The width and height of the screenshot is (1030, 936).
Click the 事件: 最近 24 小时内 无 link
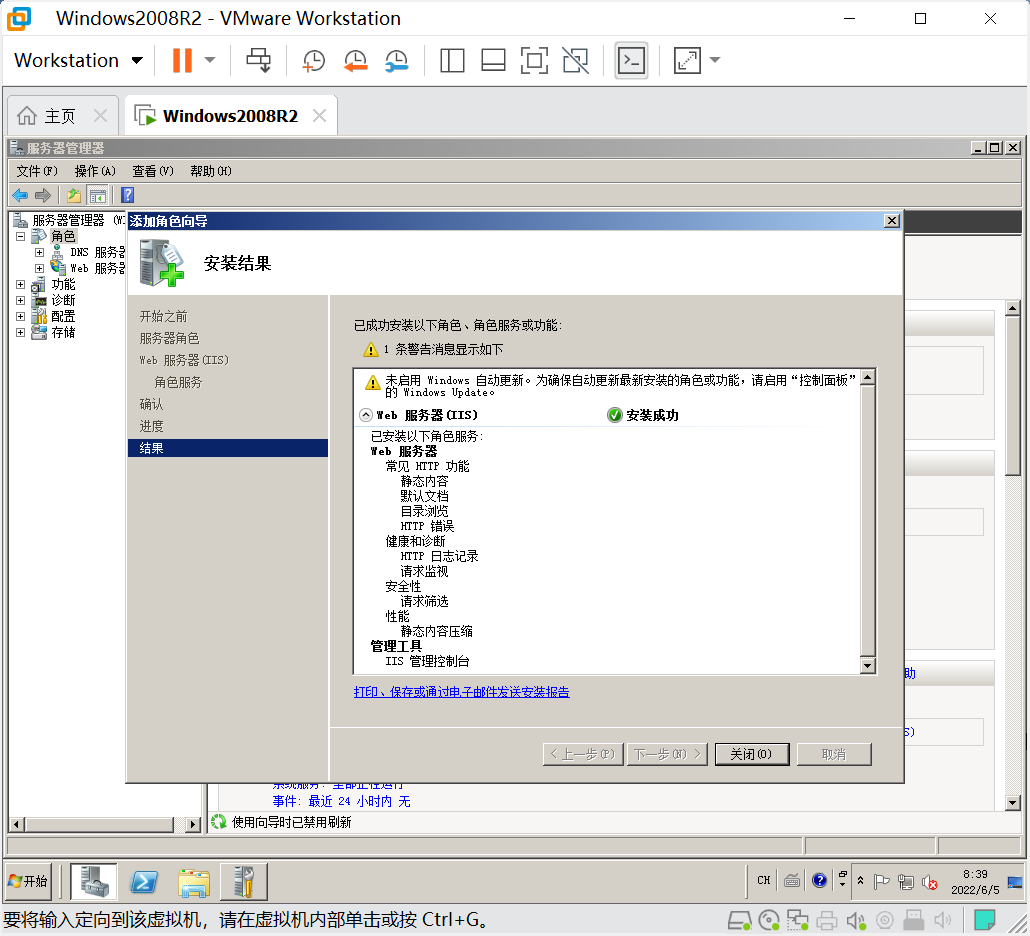pyautogui.click(x=341, y=801)
